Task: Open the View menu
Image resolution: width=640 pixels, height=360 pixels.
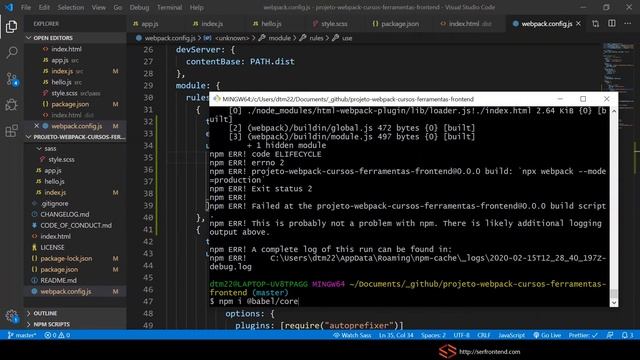Action: pos(98,7)
